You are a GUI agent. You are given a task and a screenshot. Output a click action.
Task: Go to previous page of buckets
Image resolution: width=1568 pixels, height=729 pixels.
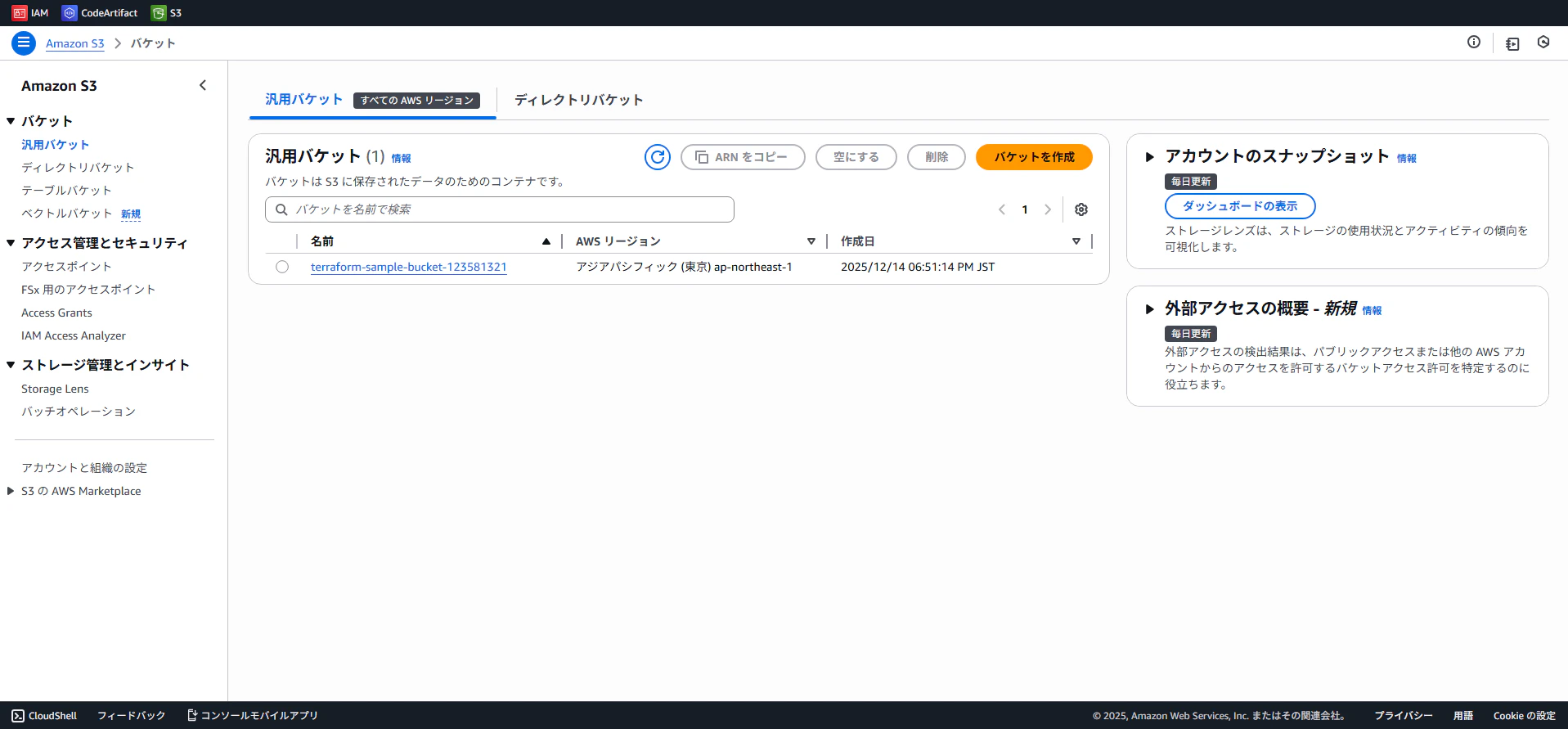coord(1002,209)
